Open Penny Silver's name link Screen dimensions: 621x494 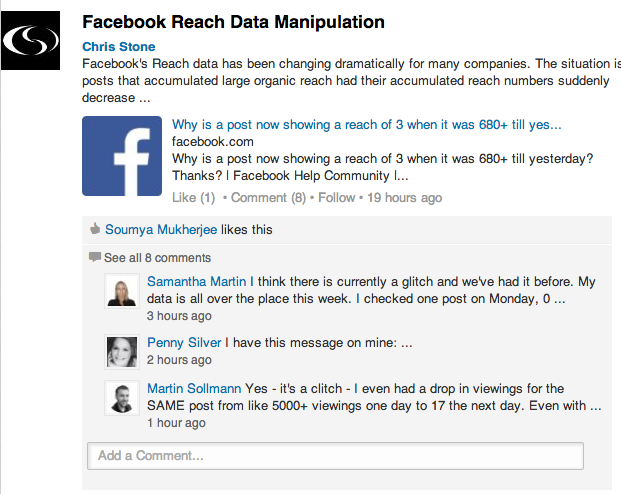184,342
